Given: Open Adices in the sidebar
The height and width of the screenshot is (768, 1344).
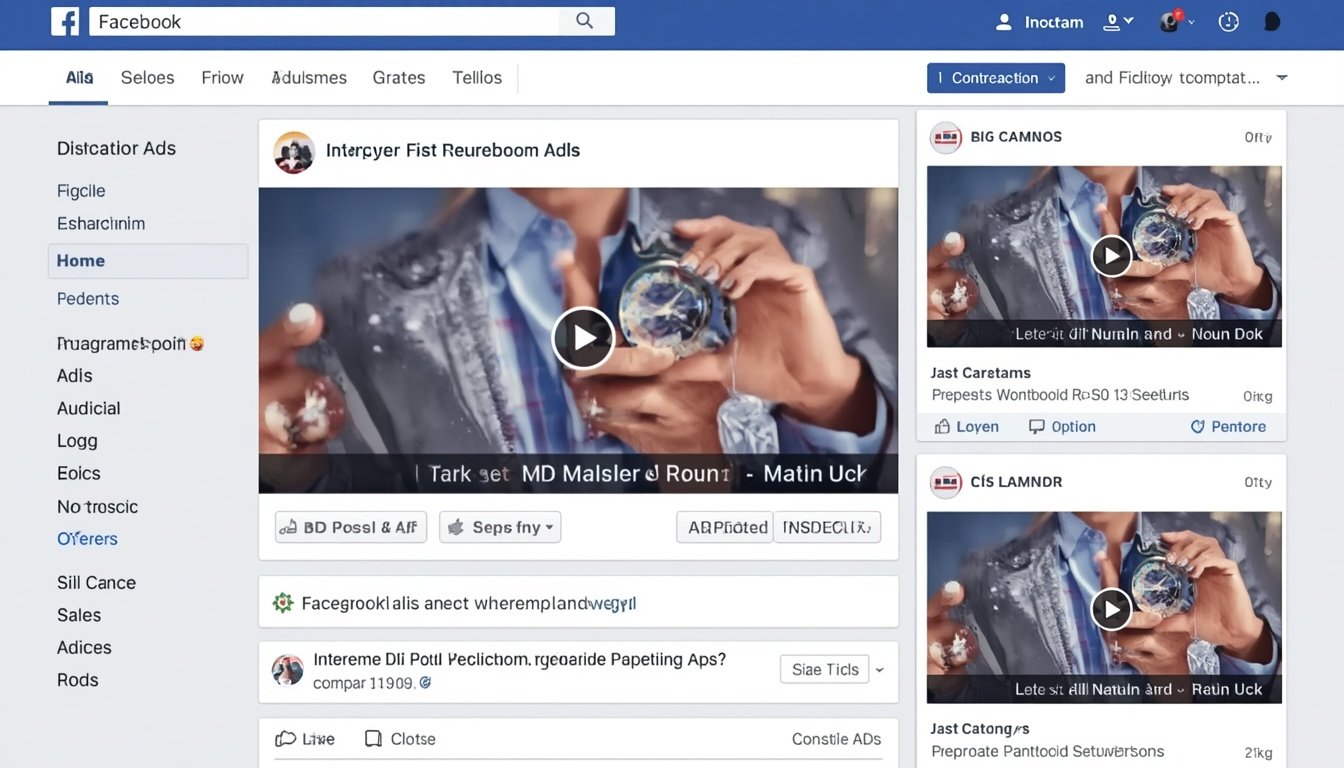Looking at the screenshot, I should click(x=84, y=648).
